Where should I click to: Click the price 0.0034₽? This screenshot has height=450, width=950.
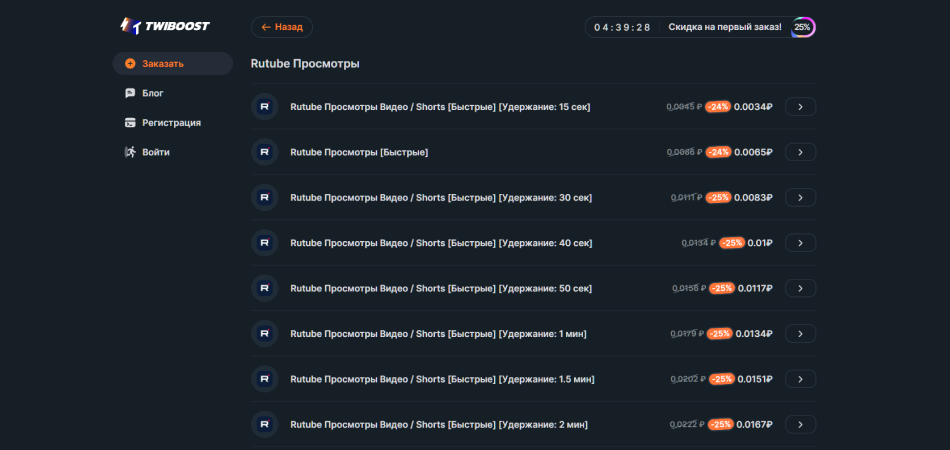pos(753,107)
